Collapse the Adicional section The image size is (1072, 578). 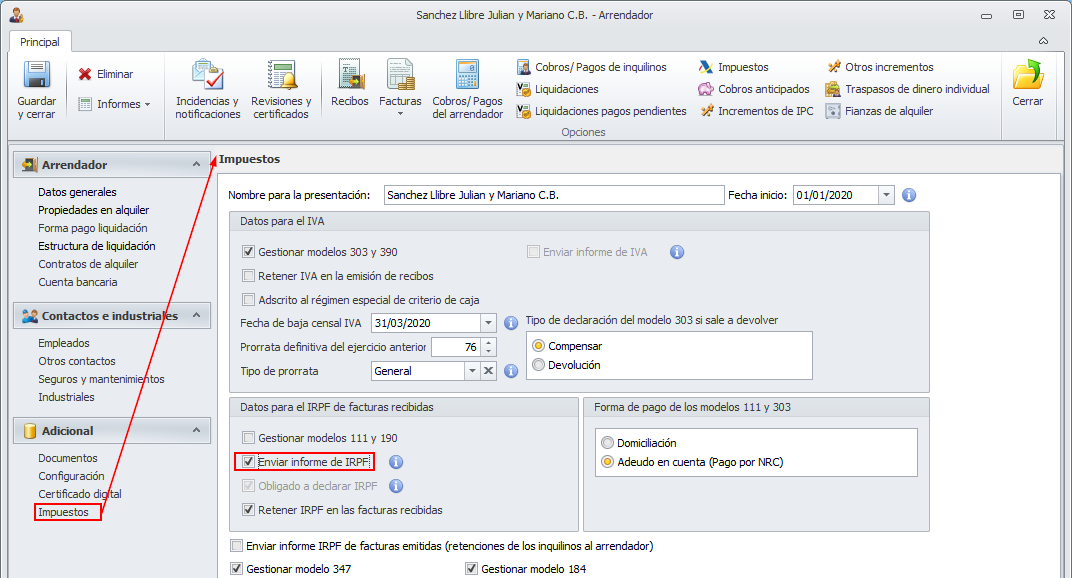pos(196,430)
